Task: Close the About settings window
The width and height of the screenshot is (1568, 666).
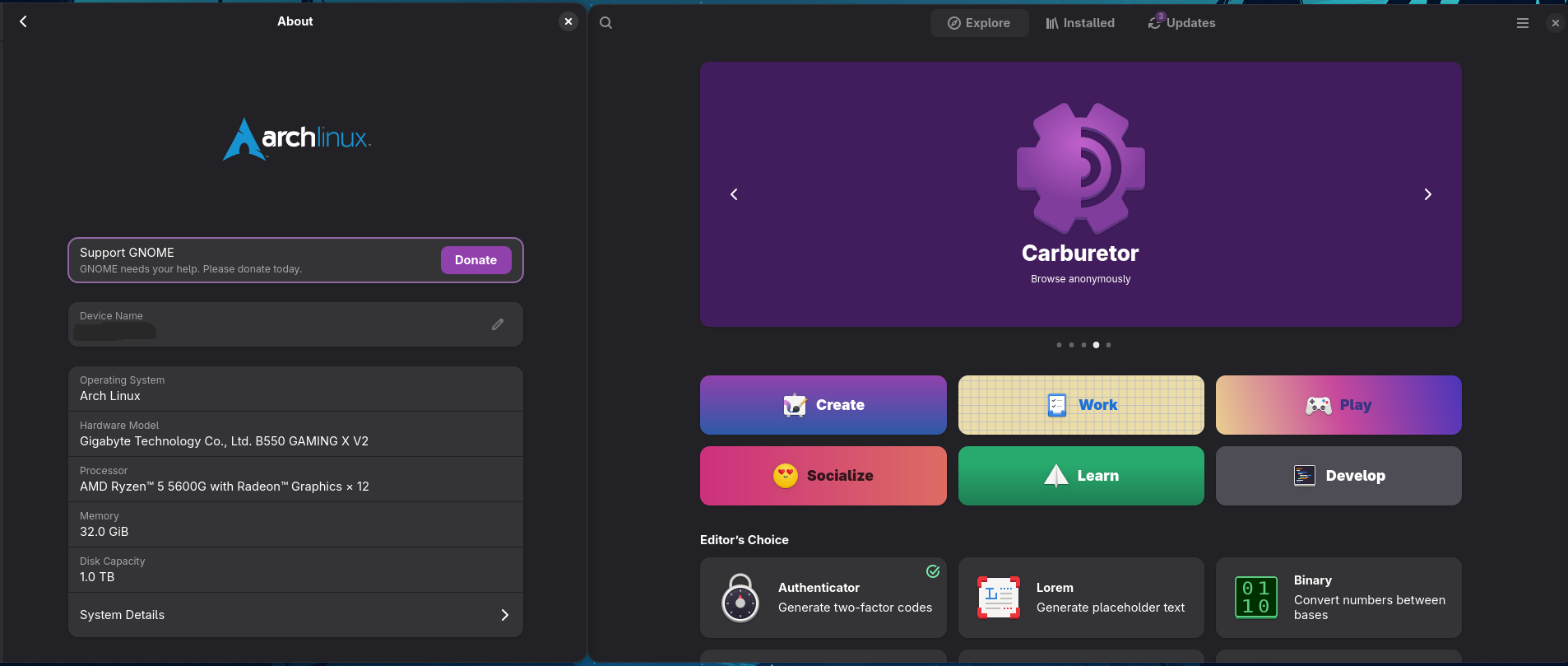Action: point(568,21)
